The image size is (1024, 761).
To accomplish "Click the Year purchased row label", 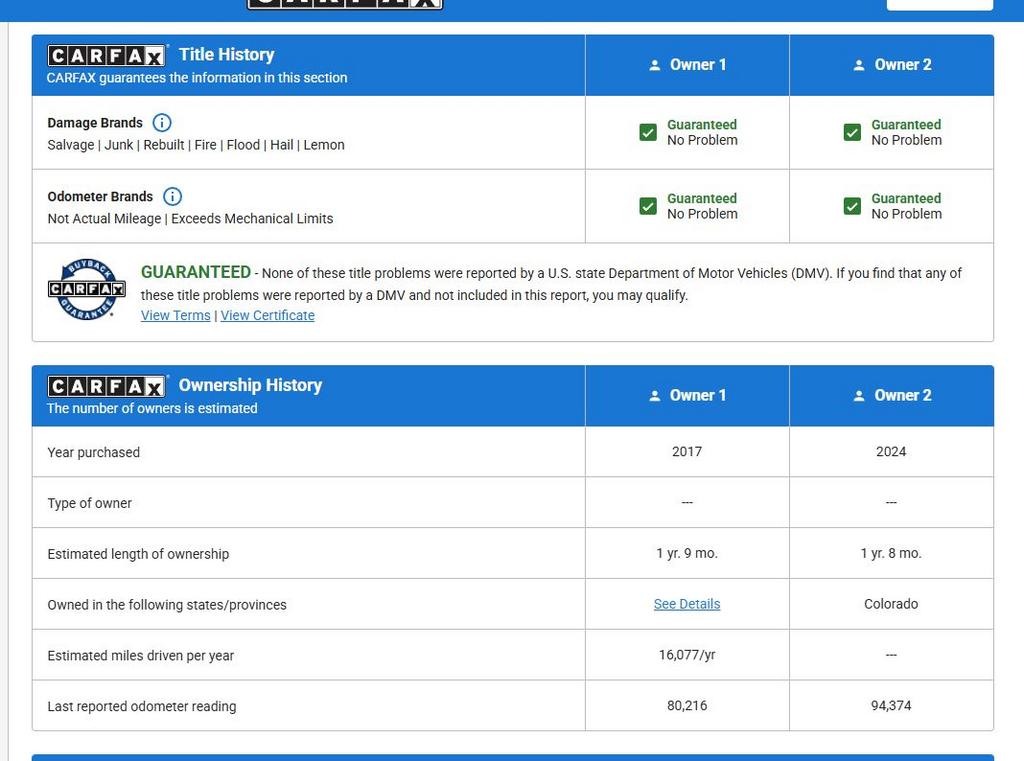I will (x=93, y=452).
